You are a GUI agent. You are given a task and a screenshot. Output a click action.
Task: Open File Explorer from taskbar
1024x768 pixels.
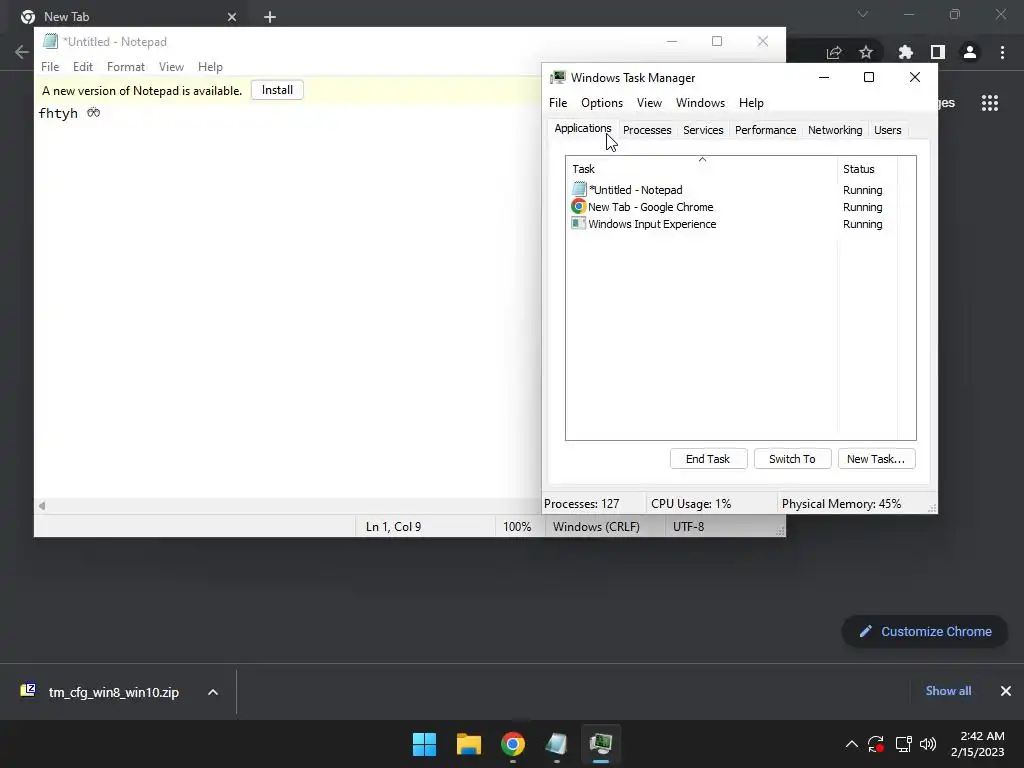(x=469, y=744)
